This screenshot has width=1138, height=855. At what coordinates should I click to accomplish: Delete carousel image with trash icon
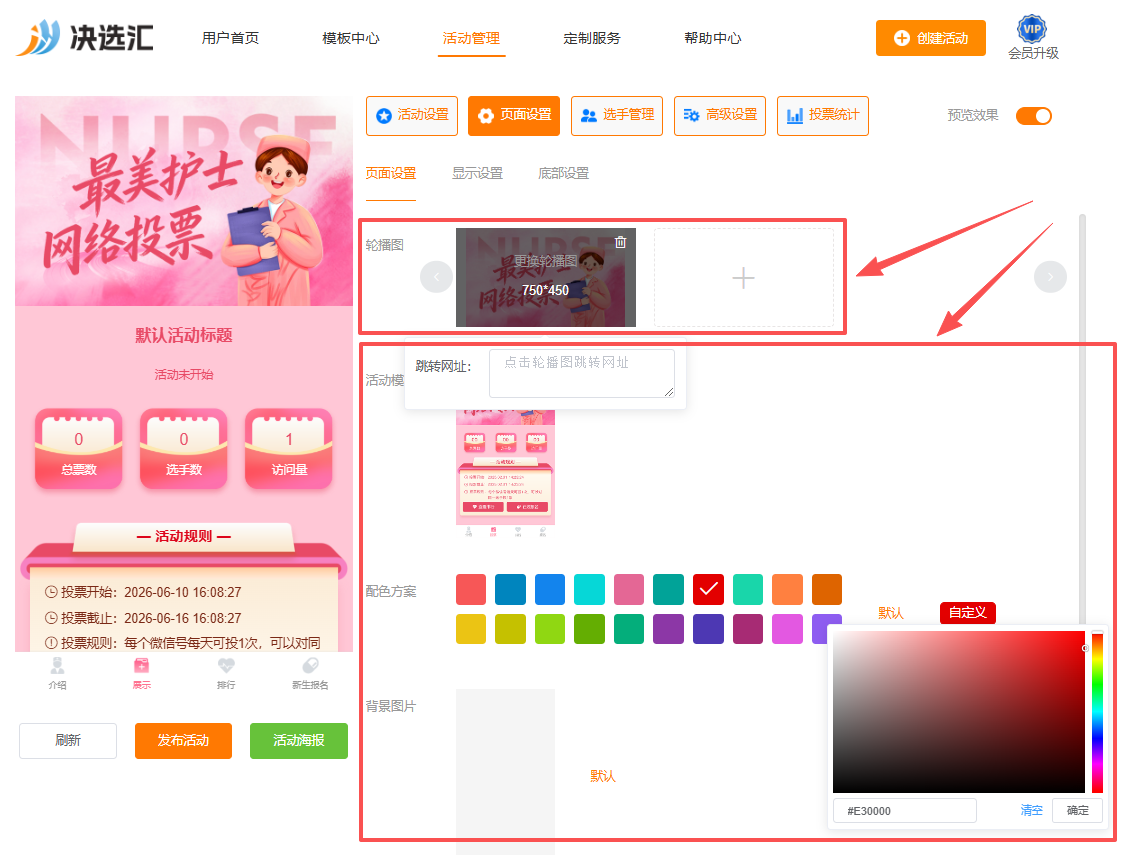pos(621,242)
